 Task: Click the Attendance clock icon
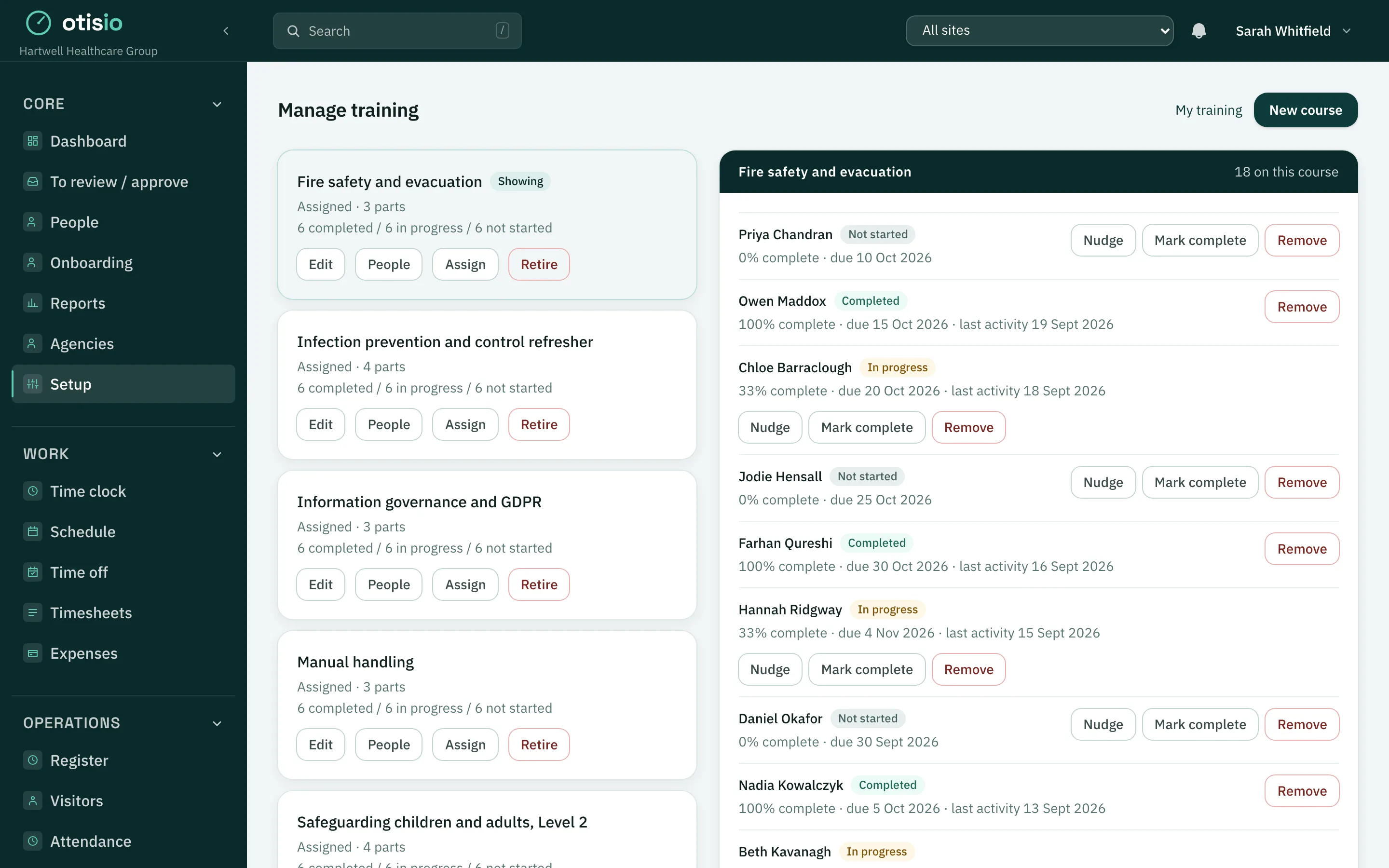33,841
